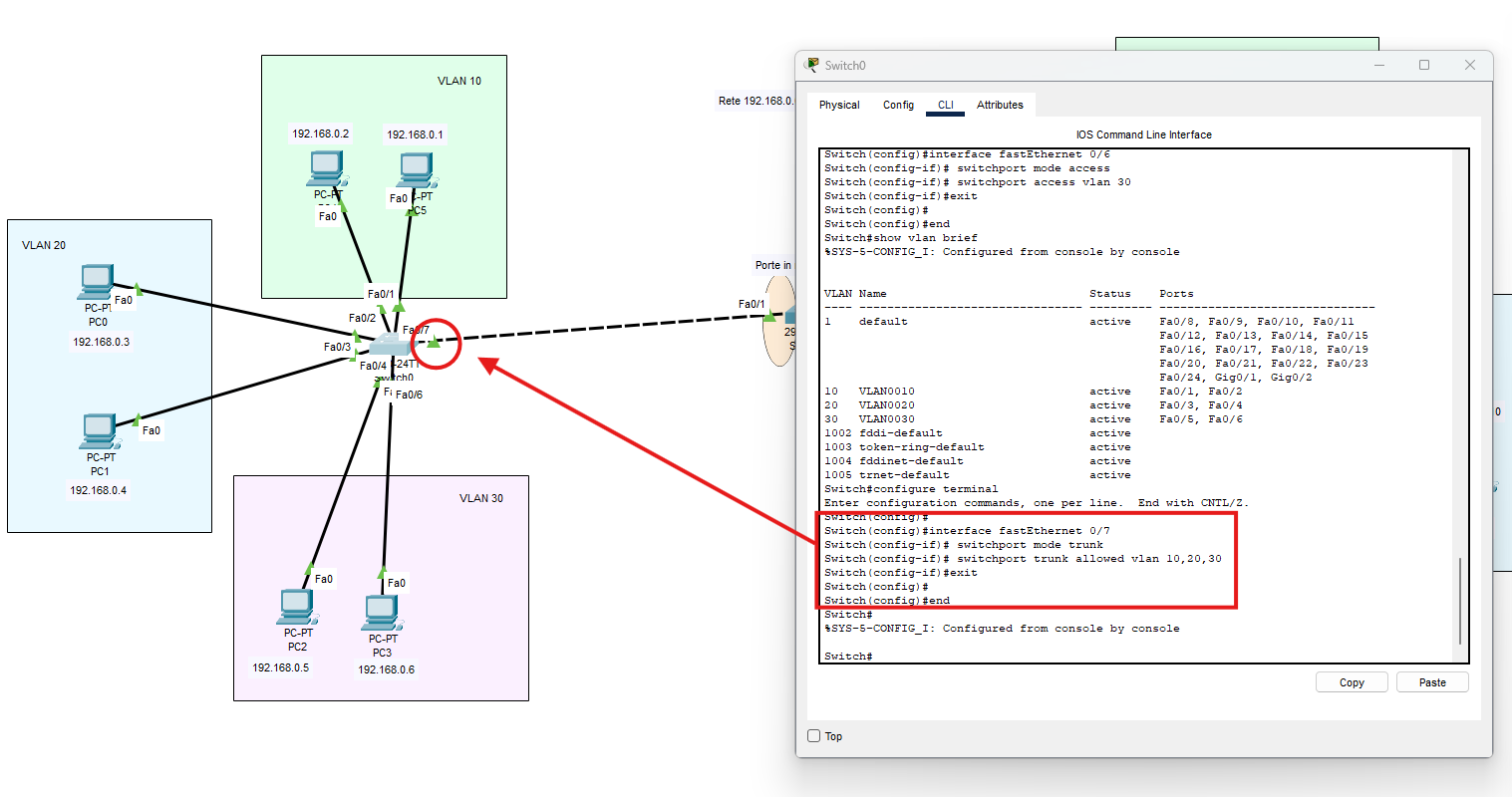Click the 'show vlan brief' command line
The image size is (1512, 797).
click(901, 238)
